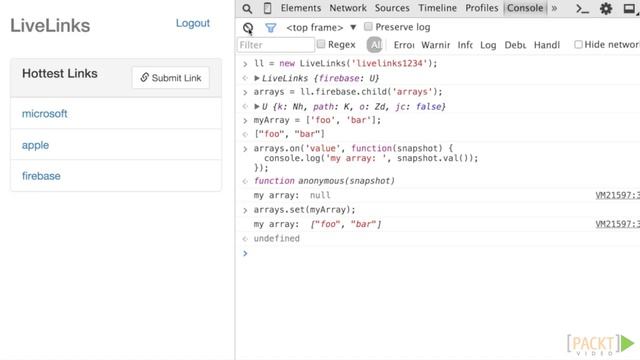The height and width of the screenshot is (360, 640).
Task: Click the dock-to-side monitor icon
Action: [630, 9]
